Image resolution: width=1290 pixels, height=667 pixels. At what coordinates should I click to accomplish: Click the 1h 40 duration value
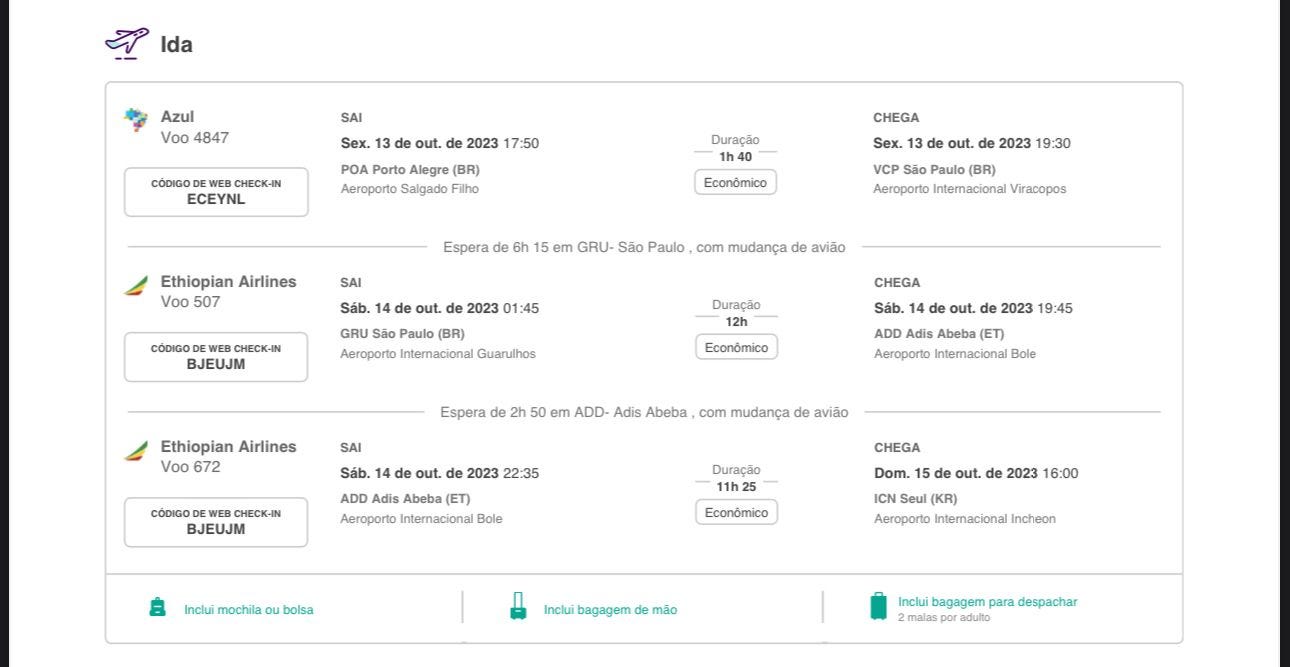coord(735,157)
